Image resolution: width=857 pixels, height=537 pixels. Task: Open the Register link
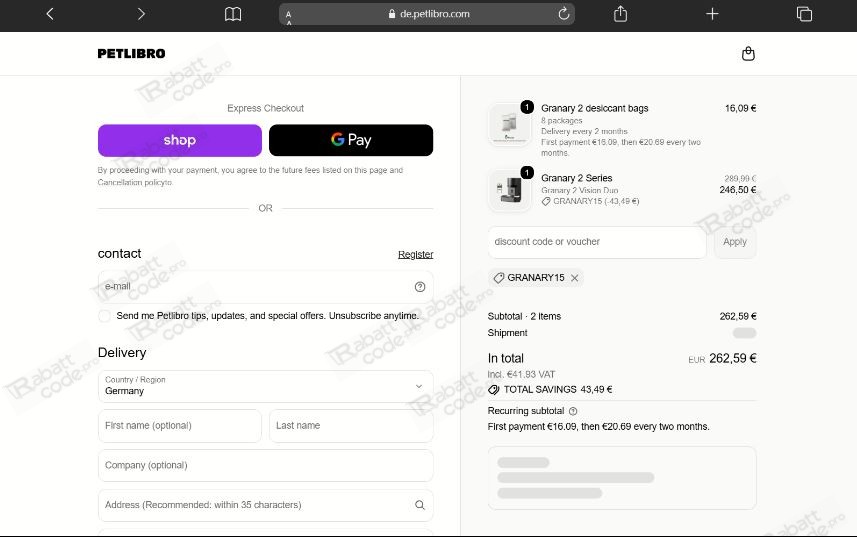[415, 255]
